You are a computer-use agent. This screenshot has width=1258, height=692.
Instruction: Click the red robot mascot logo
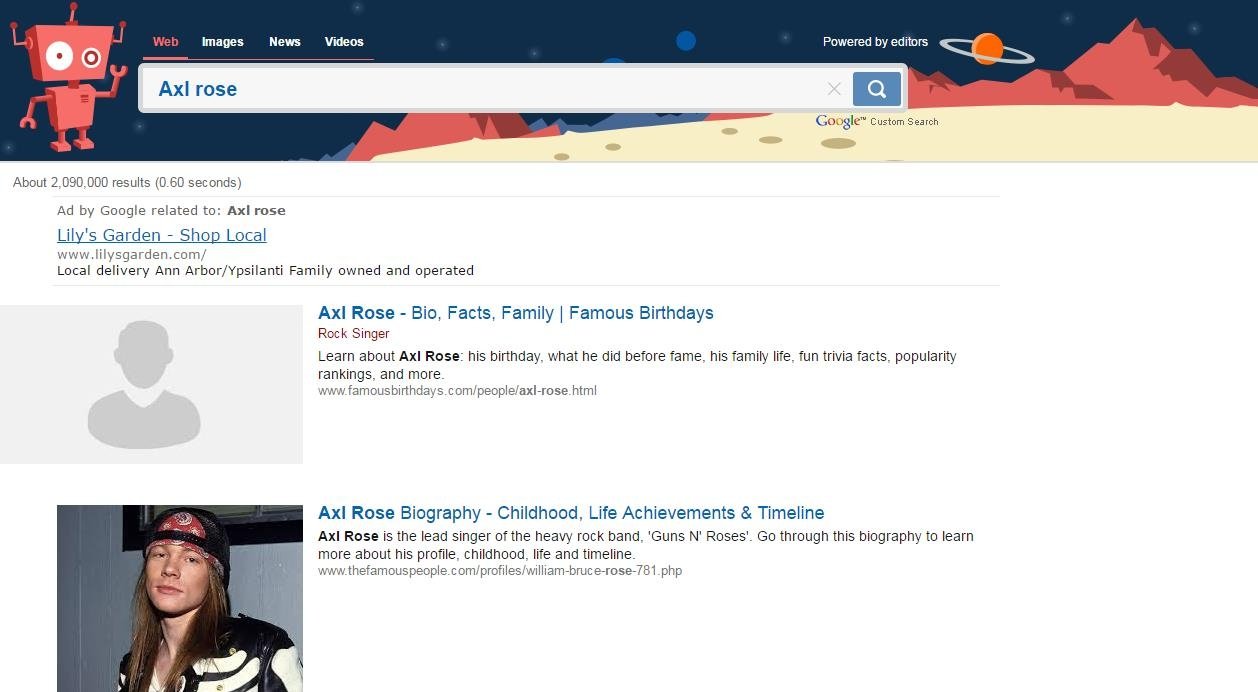(x=68, y=78)
